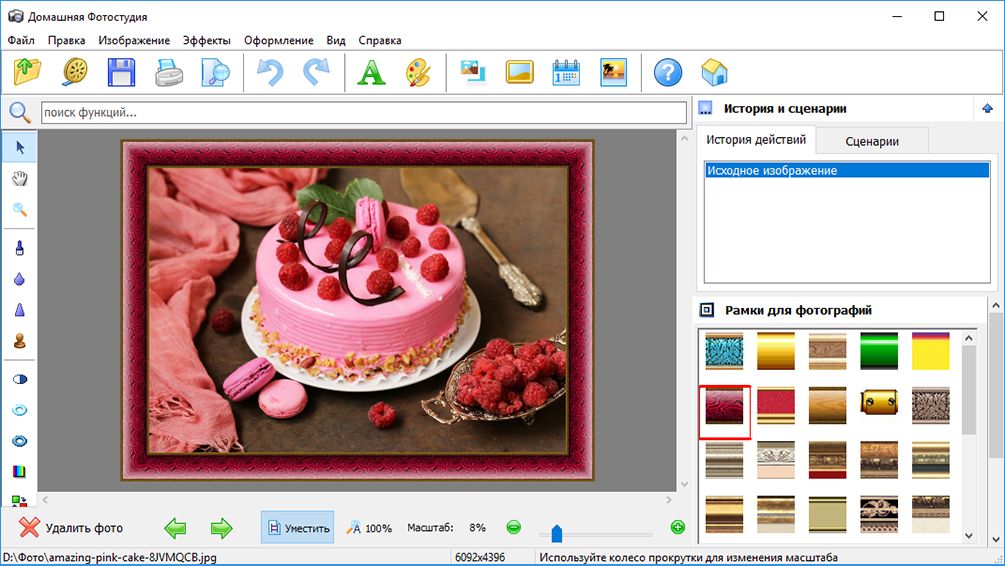1005x566 pixels.
Task: Switch to the Сценарии tab
Action: click(872, 142)
